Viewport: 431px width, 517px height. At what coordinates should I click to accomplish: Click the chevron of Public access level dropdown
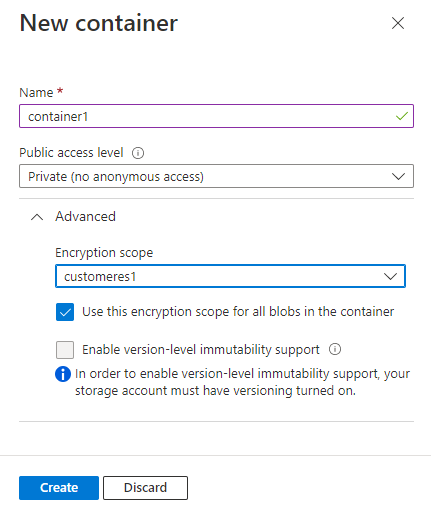398,176
